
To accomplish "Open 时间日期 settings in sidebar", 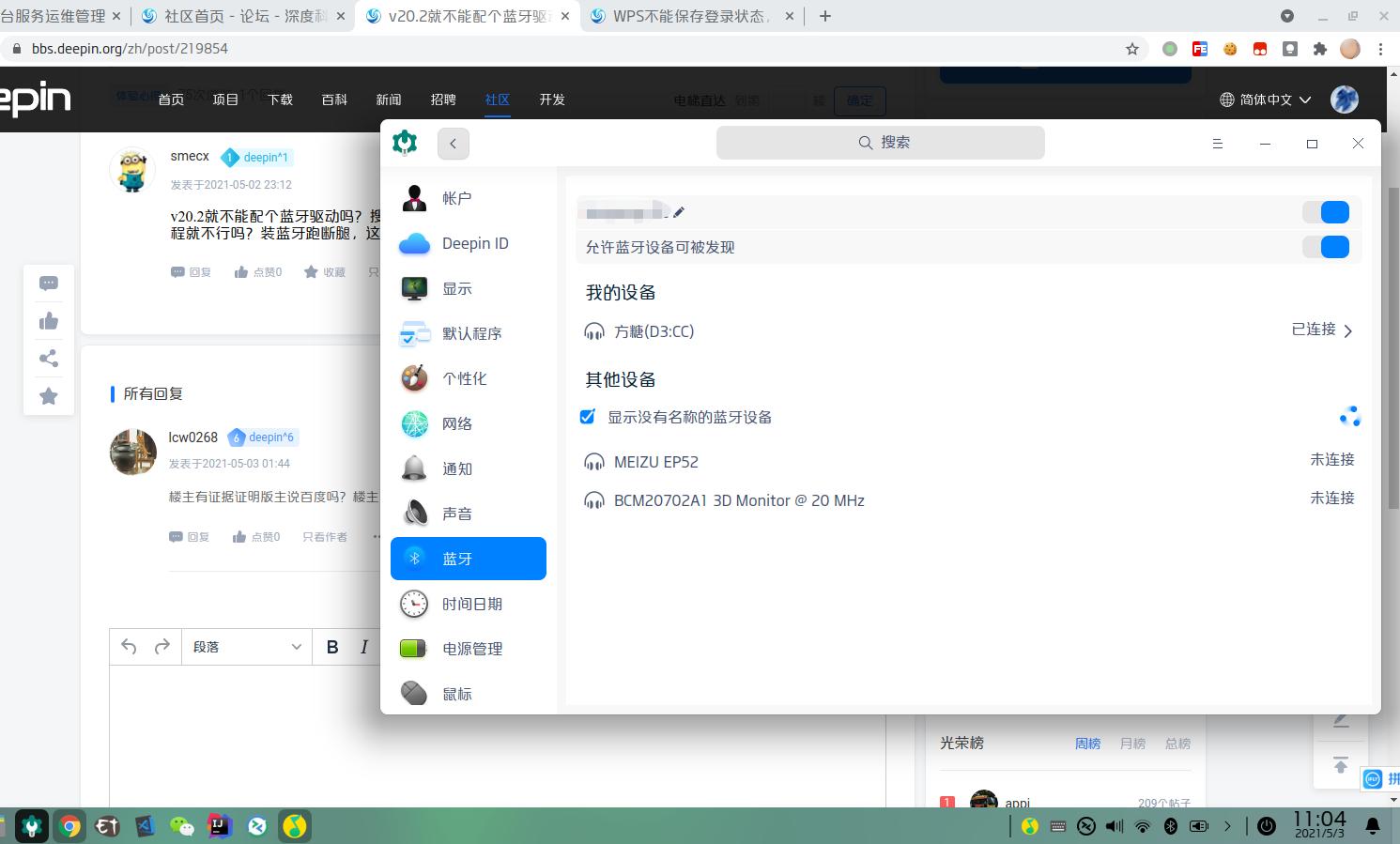I will click(469, 604).
